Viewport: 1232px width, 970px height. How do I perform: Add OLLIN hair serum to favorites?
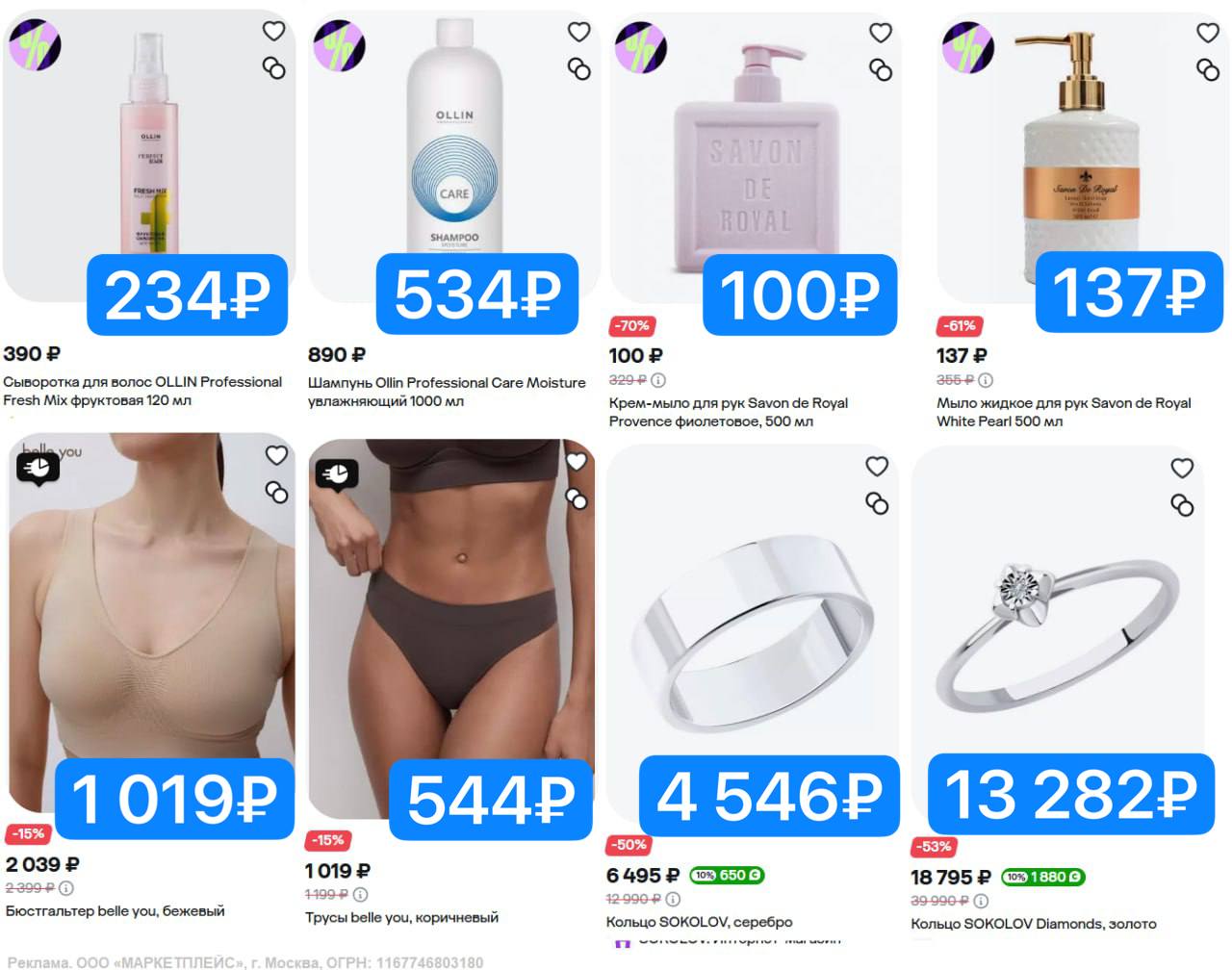point(274,31)
